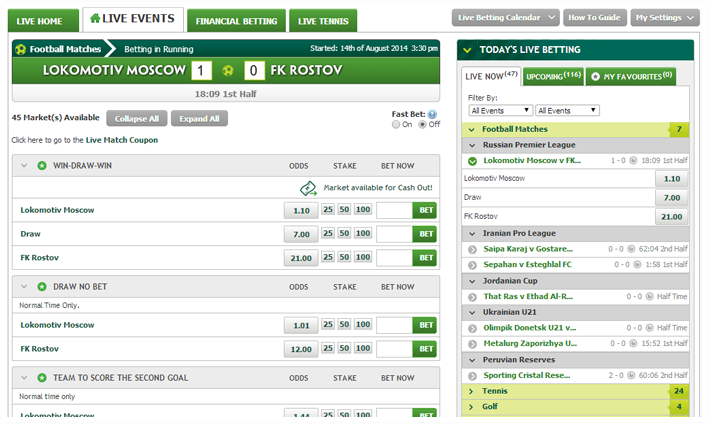Select 50 quick stake for Draw
The height and width of the screenshot is (424, 709).
(x=345, y=234)
